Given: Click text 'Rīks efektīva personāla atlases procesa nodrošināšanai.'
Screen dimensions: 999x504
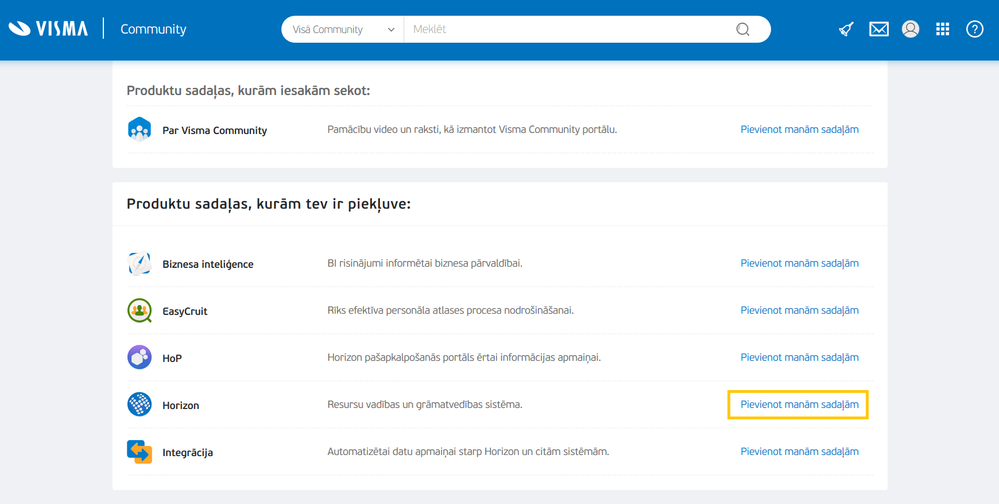Looking at the screenshot, I should click(451, 310).
